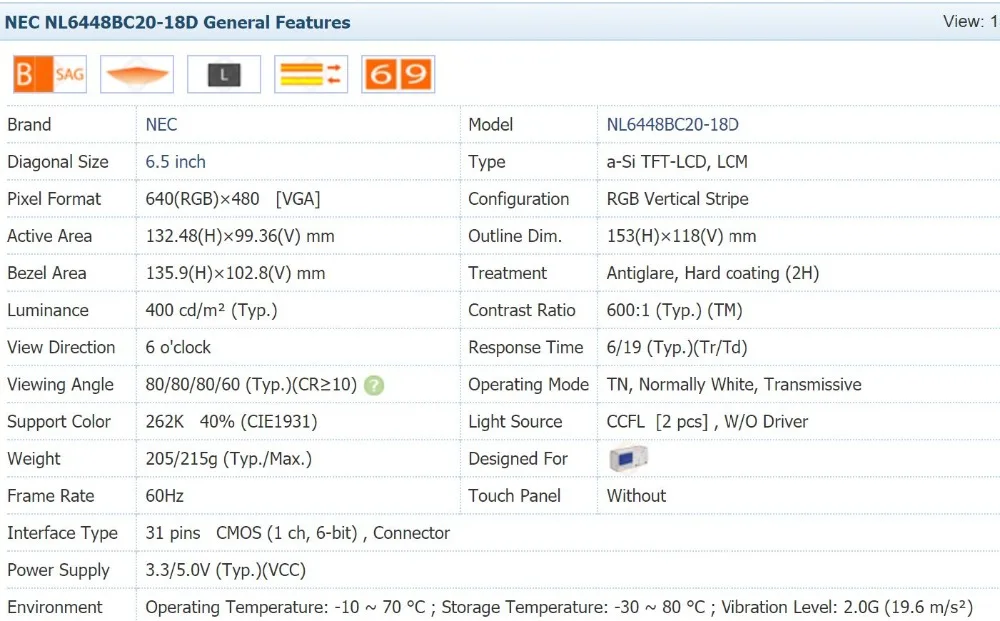This screenshot has width=1000, height=621.
Task: Click the Environment row label
Action: [x=55, y=607]
